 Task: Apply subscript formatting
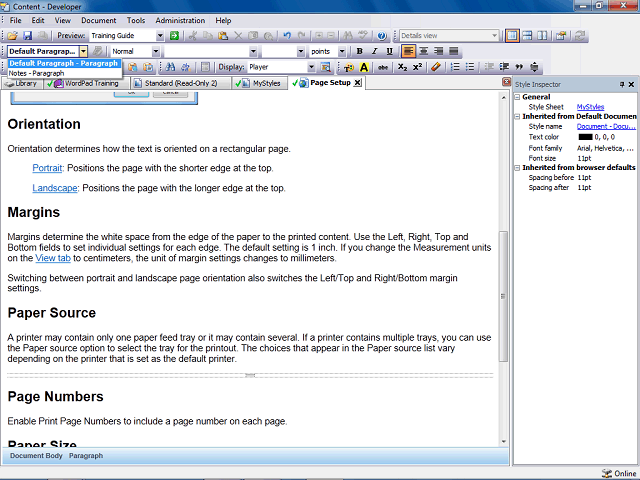[402, 67]
